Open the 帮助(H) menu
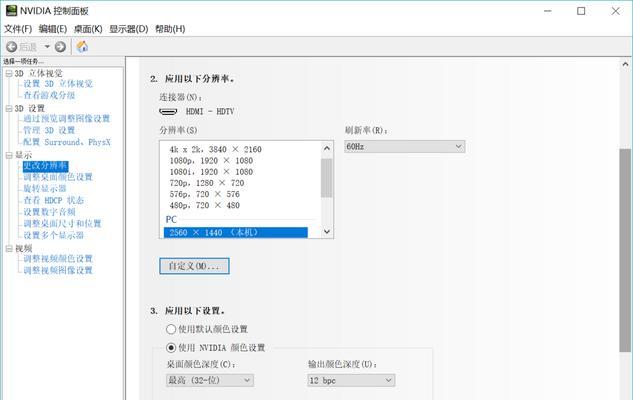The width and height of the screenshot is (633, 400). [x=170, y=29]
